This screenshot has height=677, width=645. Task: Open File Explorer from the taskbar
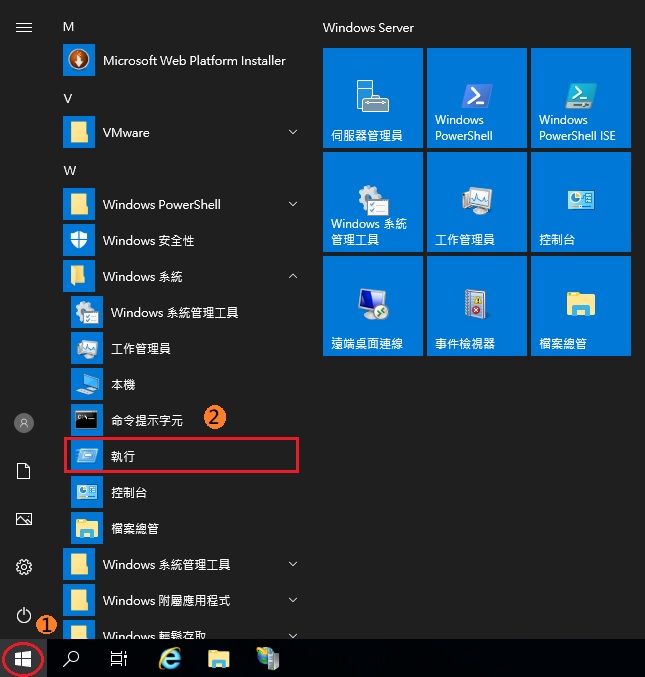pyautogui.click(x=219, y=659)
